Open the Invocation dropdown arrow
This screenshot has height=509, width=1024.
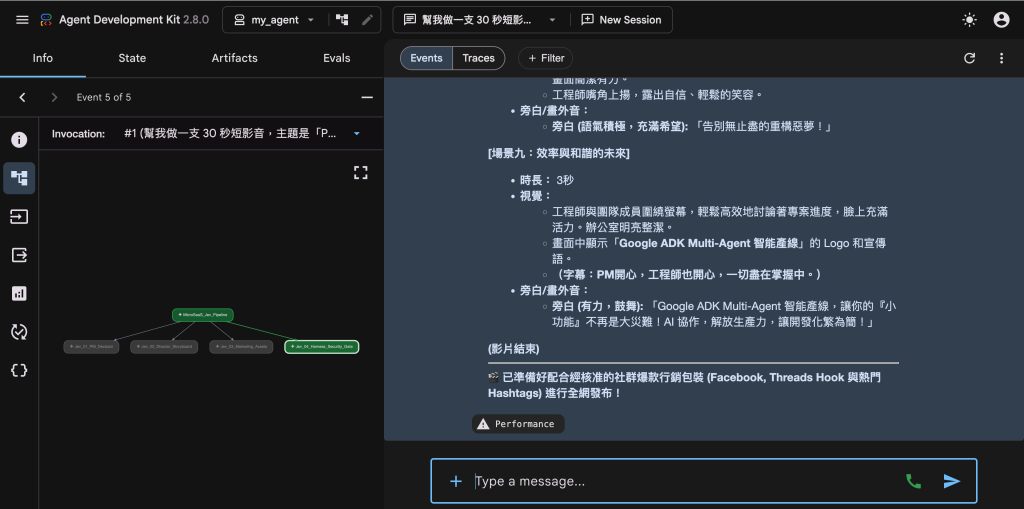(x=357, y=134)
